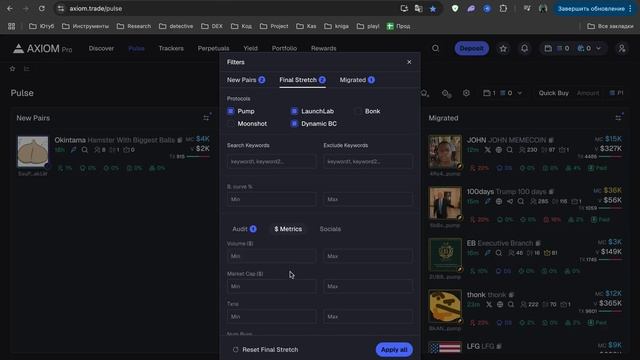Expand the wallet balance dropdown in header

[x=598, y=49]
